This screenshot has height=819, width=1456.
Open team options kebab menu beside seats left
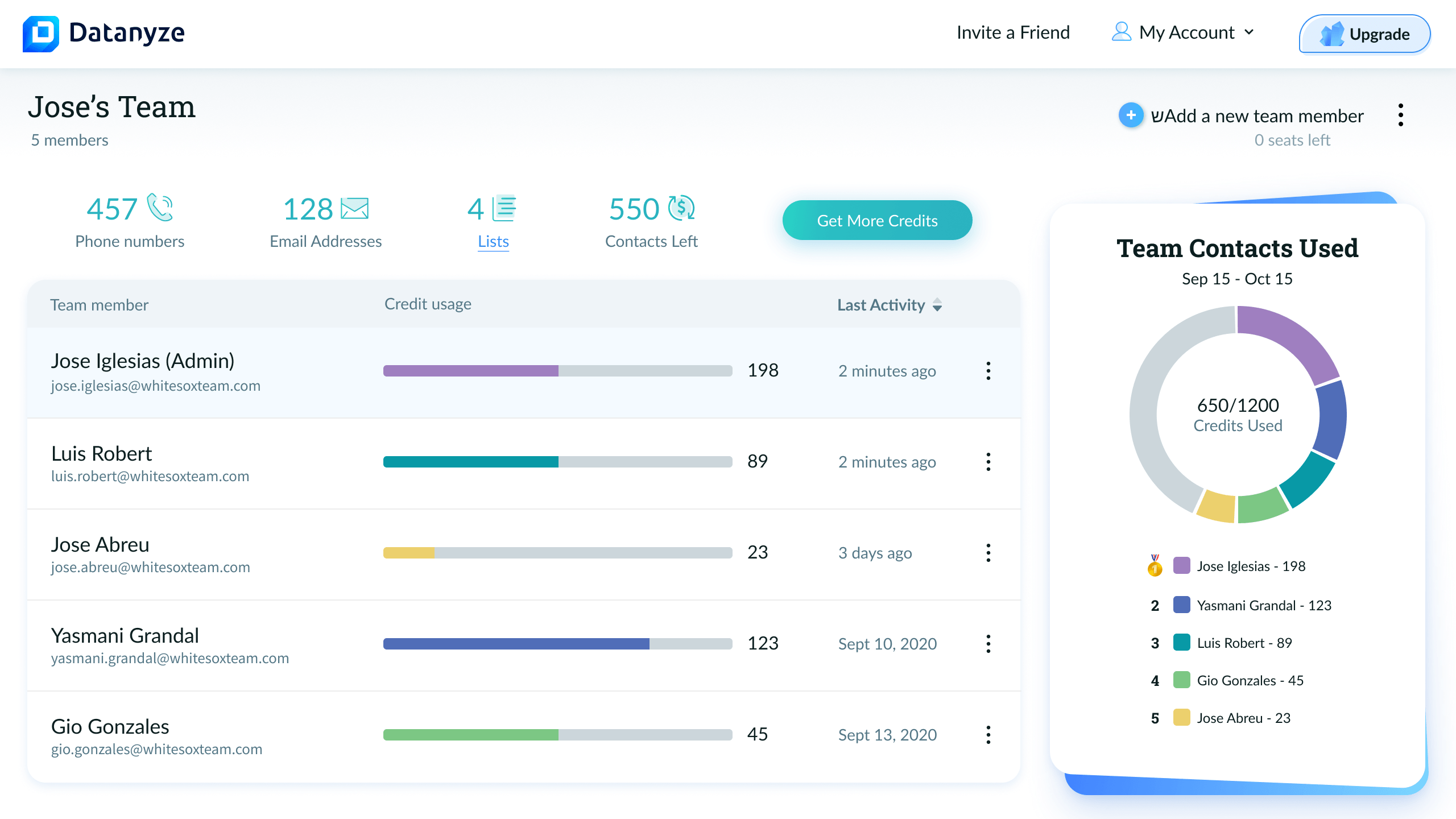1400,115
